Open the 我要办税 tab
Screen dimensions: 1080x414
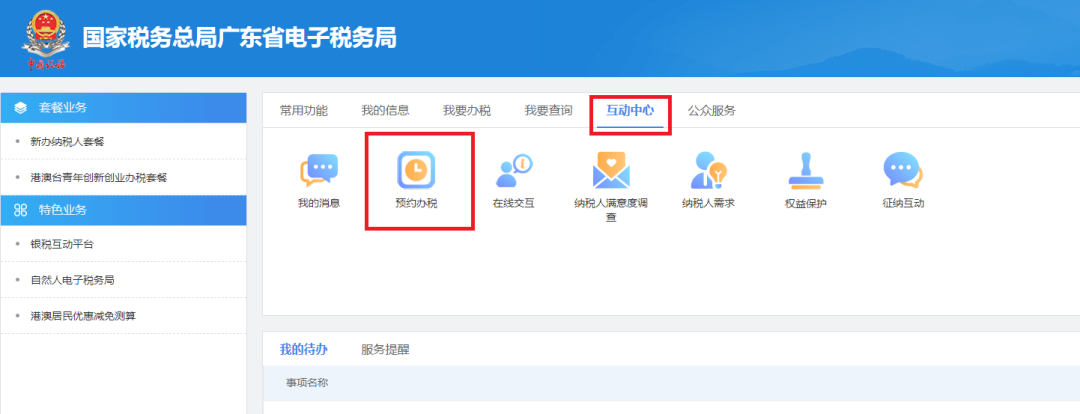(x=467, y=111)
